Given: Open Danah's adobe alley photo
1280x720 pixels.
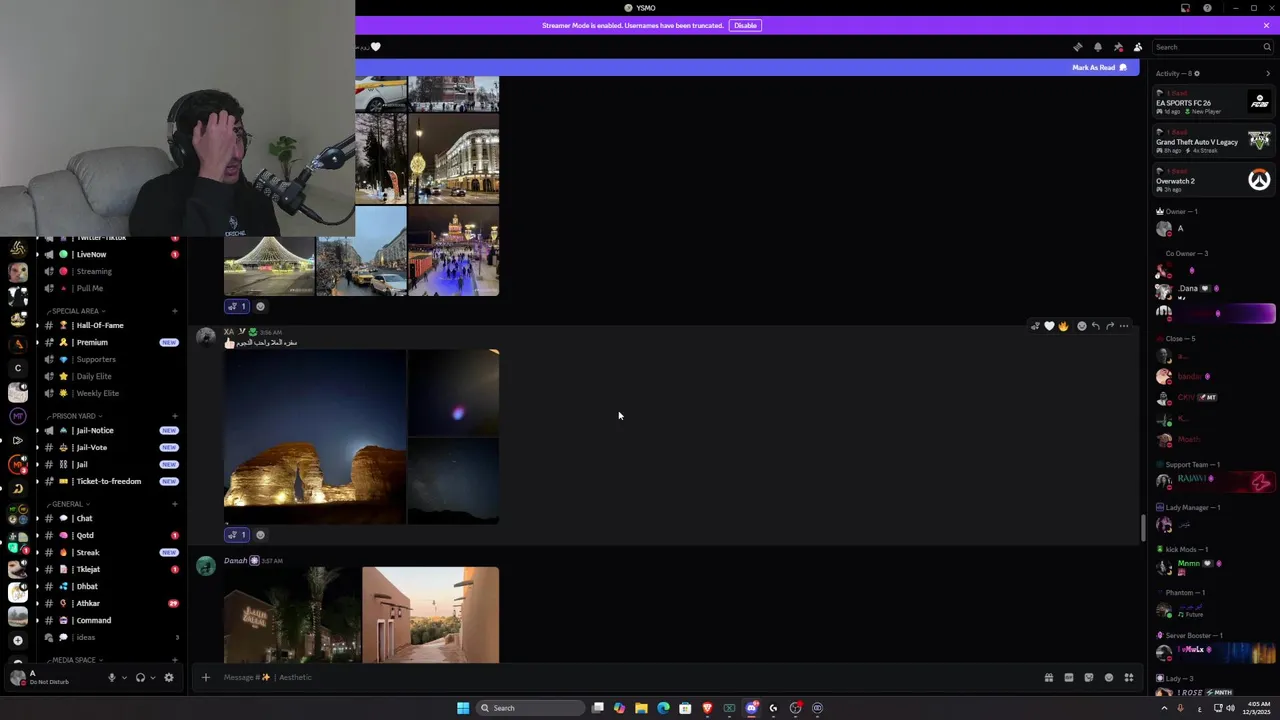Looking at the screenshot, I should tap(430, 615).
